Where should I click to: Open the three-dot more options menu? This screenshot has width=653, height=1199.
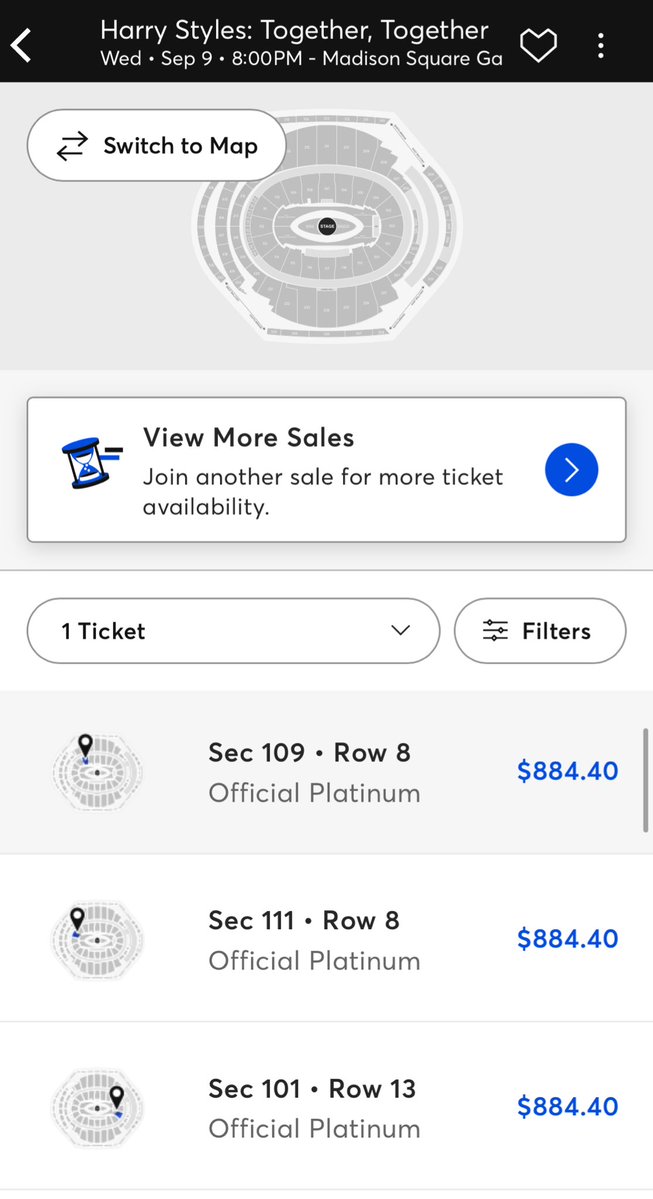point(601,45)
